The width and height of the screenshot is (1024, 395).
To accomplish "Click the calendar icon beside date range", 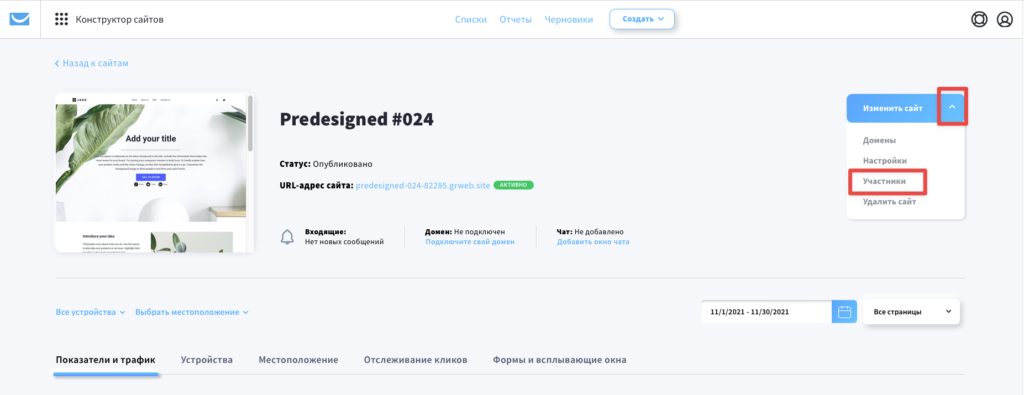I will 844,312.
